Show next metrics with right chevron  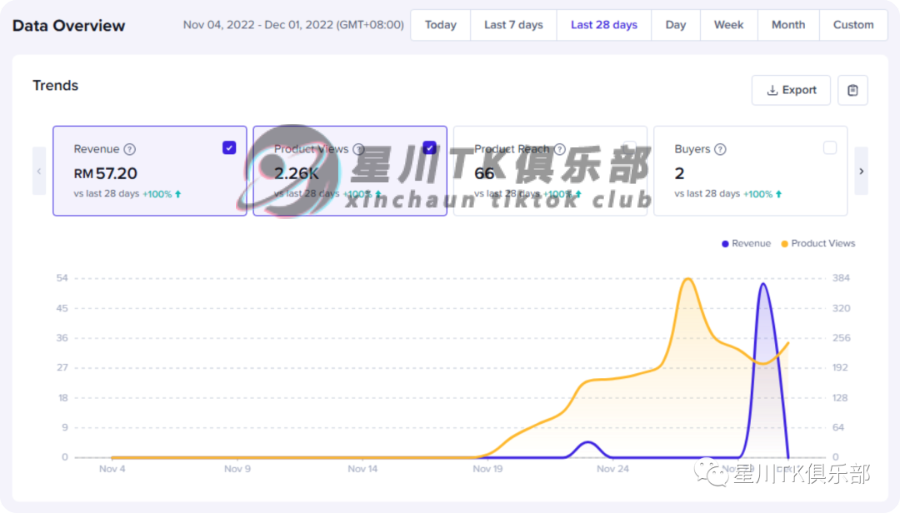pos(861,171)
